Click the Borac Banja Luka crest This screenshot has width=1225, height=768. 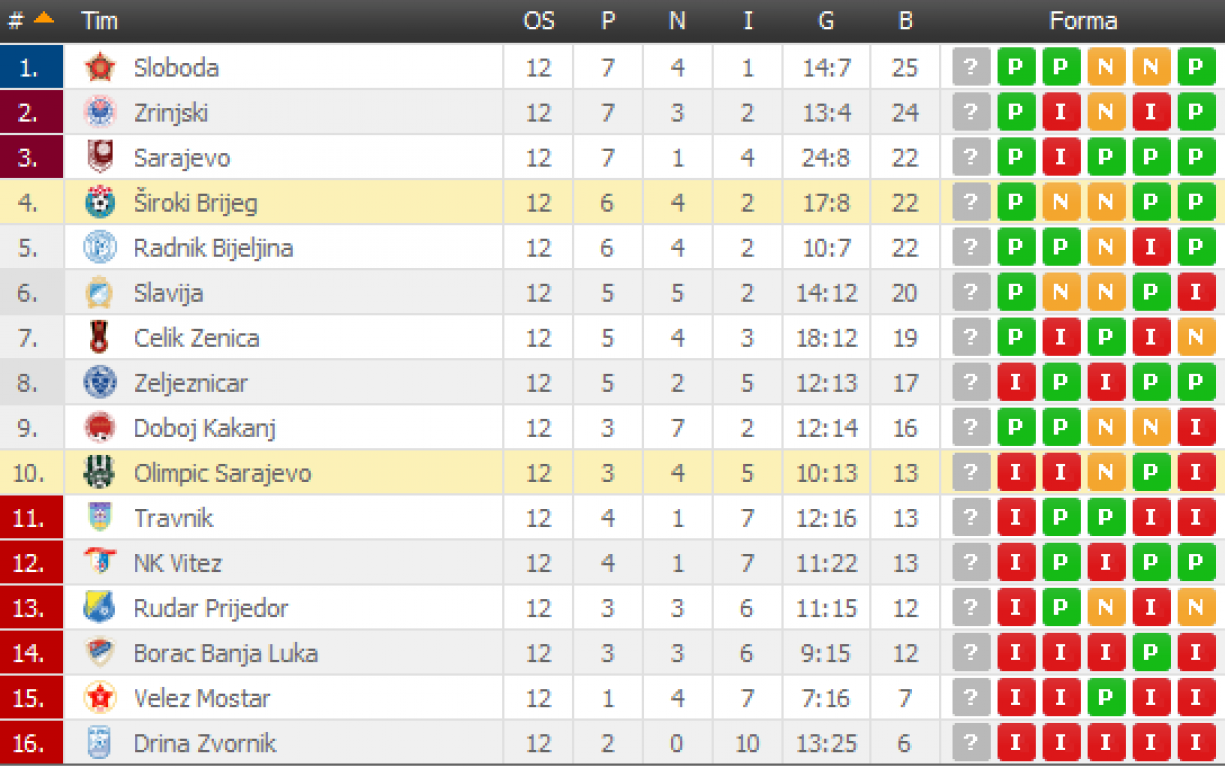100,652
